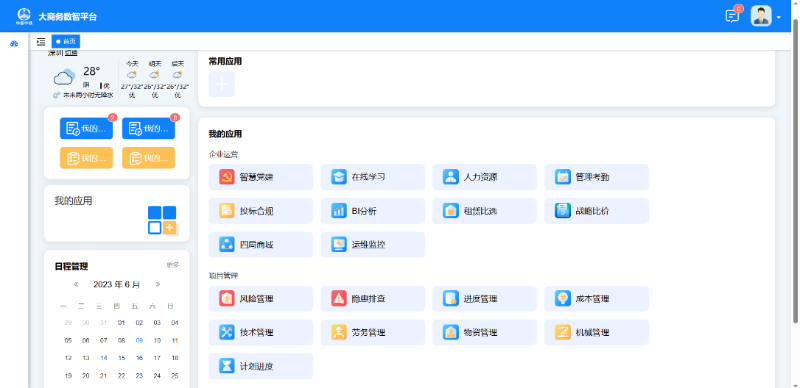Open the 隐患排查 app
This screenshot has height=388, width=800.
373,299
